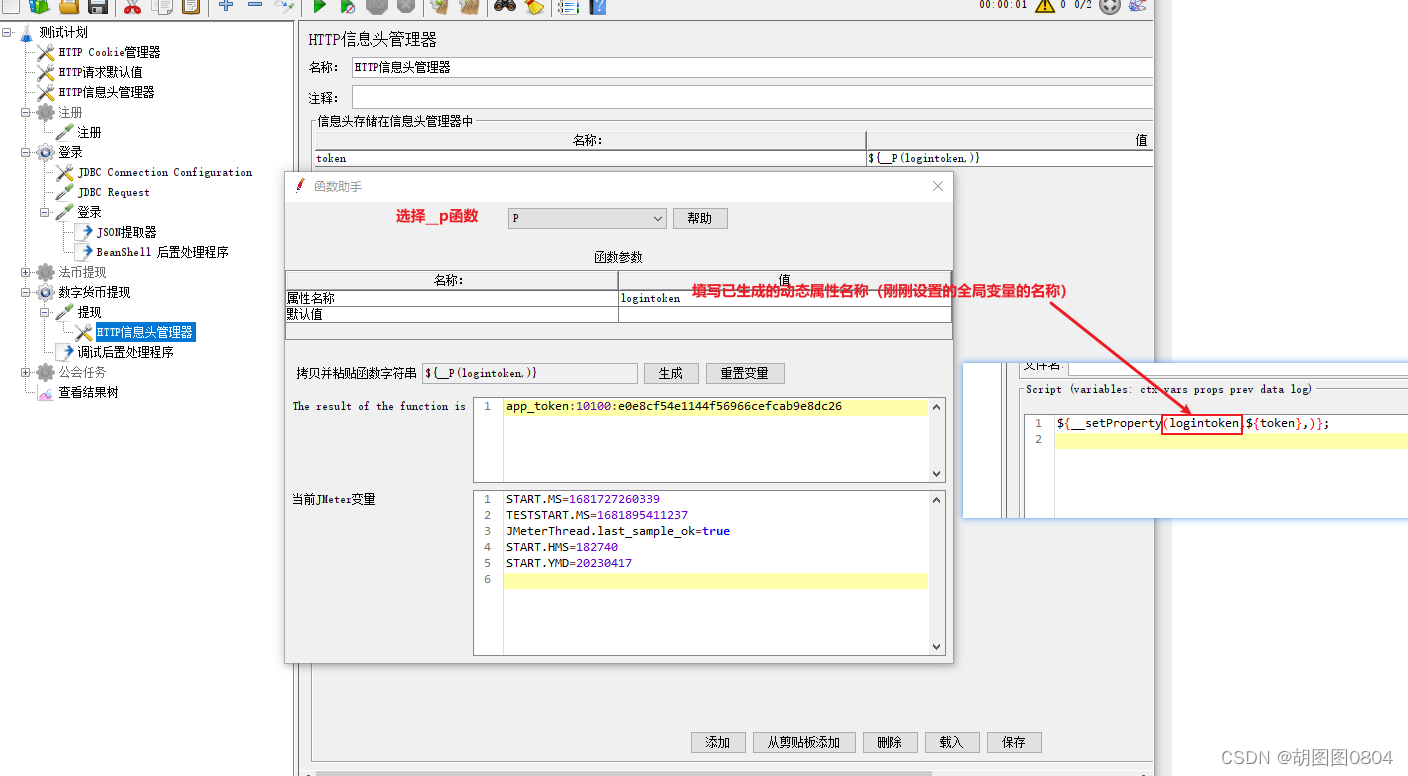Open the function selection combo box showing P
1408x776 pixels.
pyautogui.click(x=586, y=218)
